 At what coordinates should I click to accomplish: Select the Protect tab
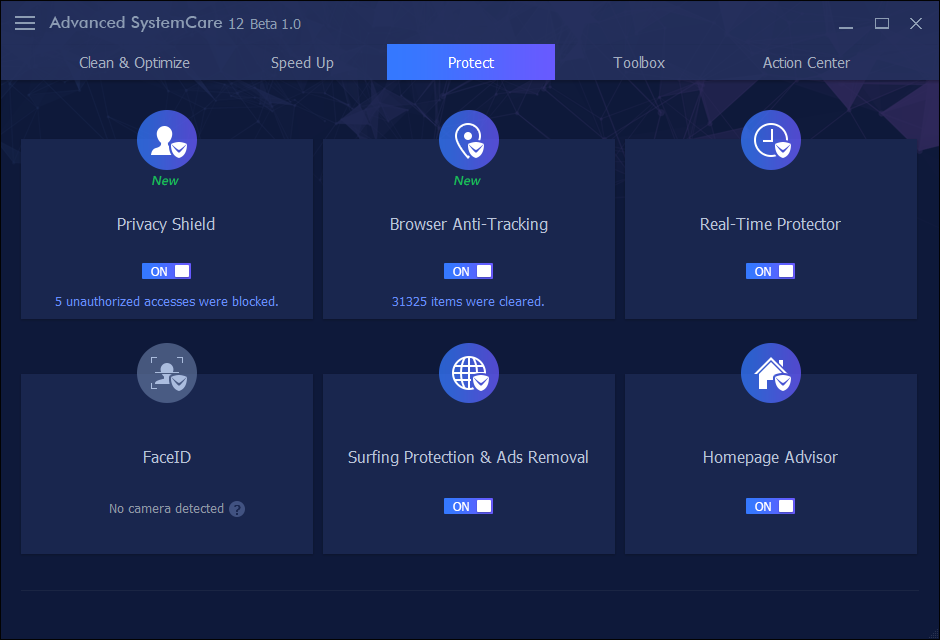(471, 62)
